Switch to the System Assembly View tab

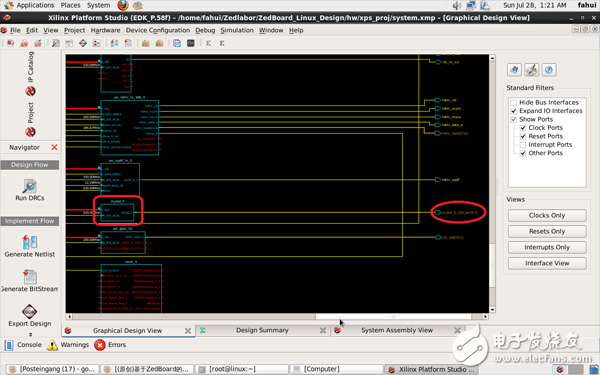pos(397,330)
